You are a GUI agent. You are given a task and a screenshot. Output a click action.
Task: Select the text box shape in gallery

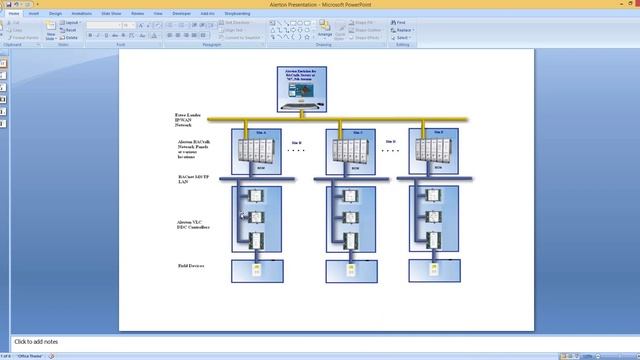click(273, 23)
